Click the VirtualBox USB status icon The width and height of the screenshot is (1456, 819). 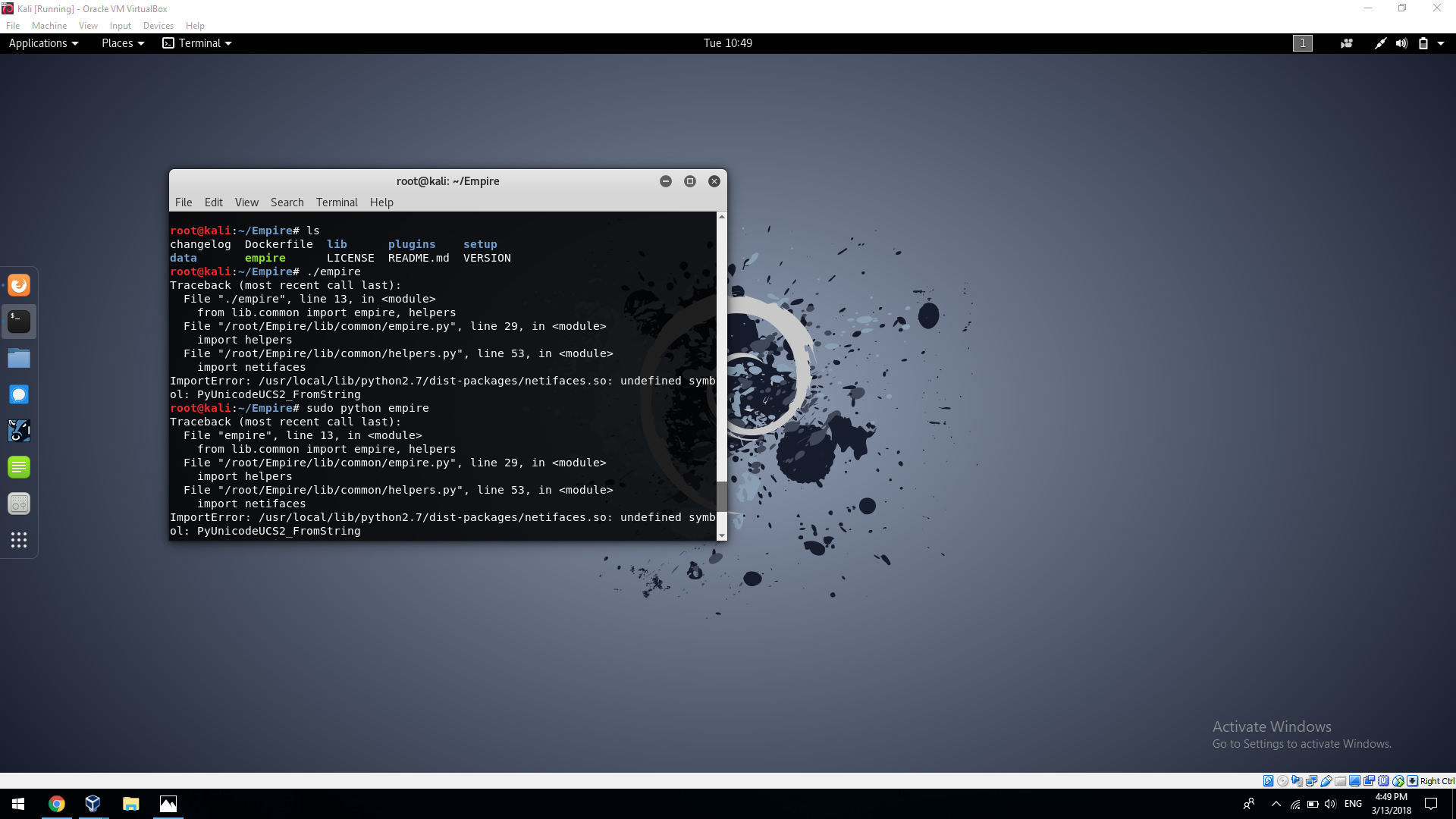(1326, 781)
